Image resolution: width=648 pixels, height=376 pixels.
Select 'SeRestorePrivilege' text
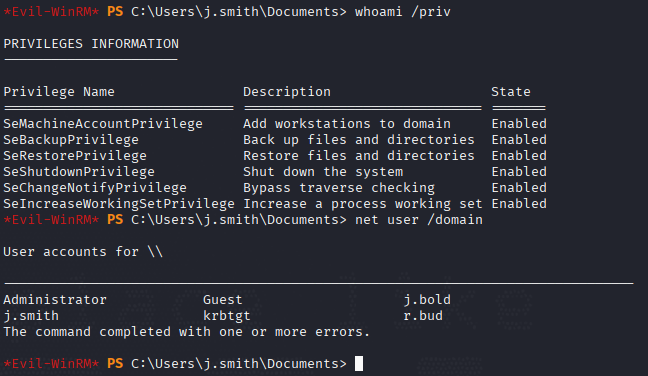point(75,156)
